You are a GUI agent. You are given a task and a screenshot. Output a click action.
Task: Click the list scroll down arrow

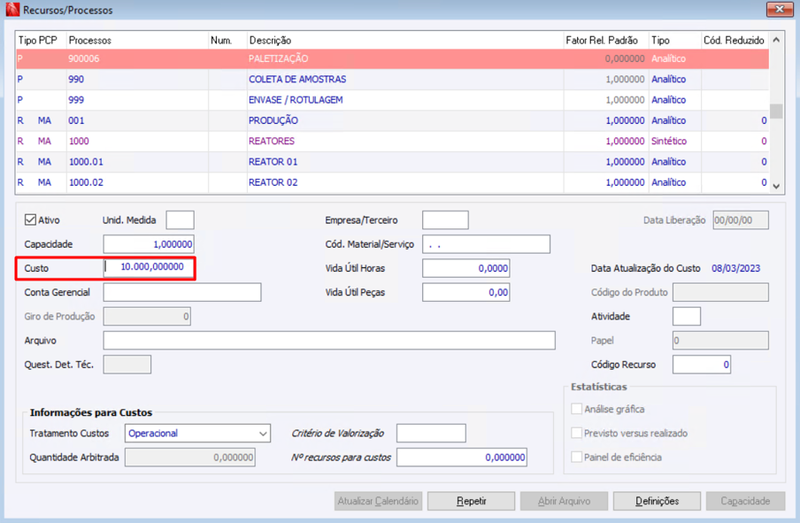[776, 186]
